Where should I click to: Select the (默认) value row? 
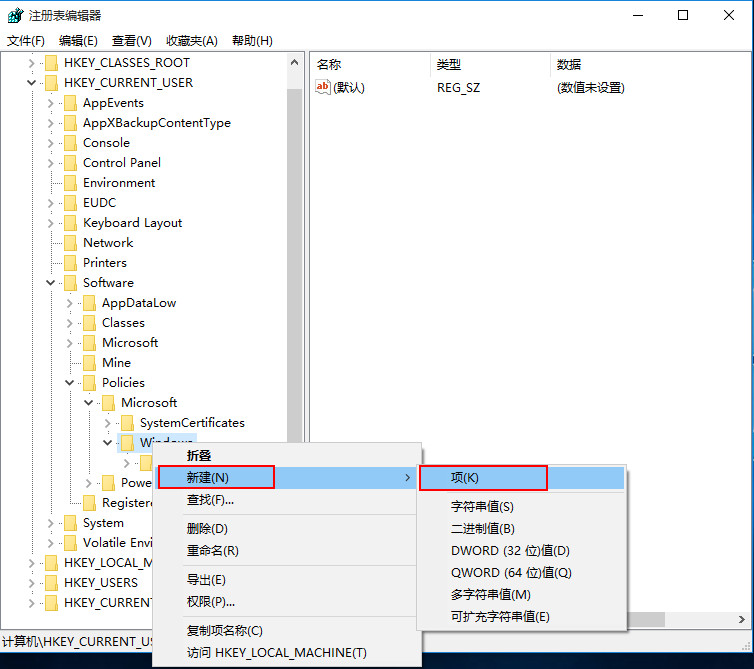(x=471, y=88)
